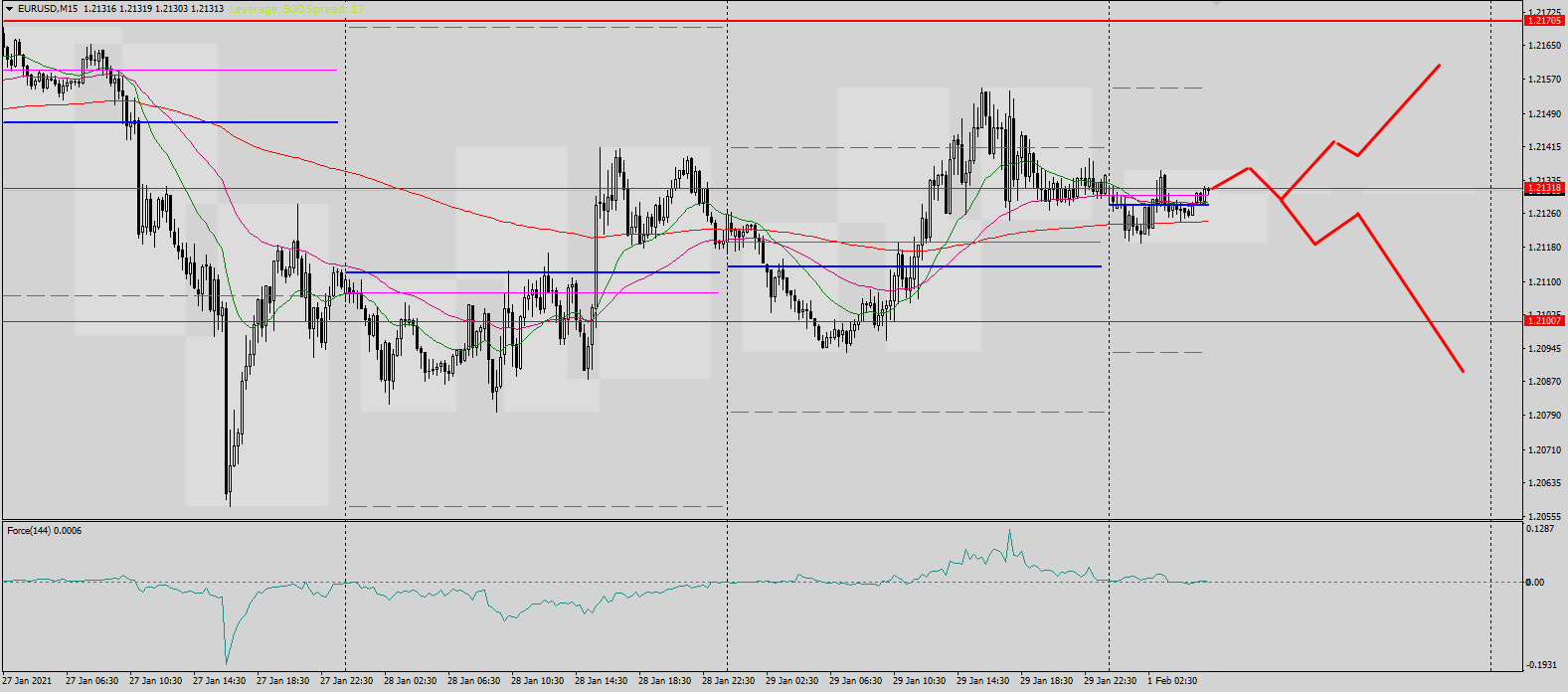Select the lower end of falling red forecast line
Image resolution: width=1568 pixels, height=692 pixels.
(1463, 371)
